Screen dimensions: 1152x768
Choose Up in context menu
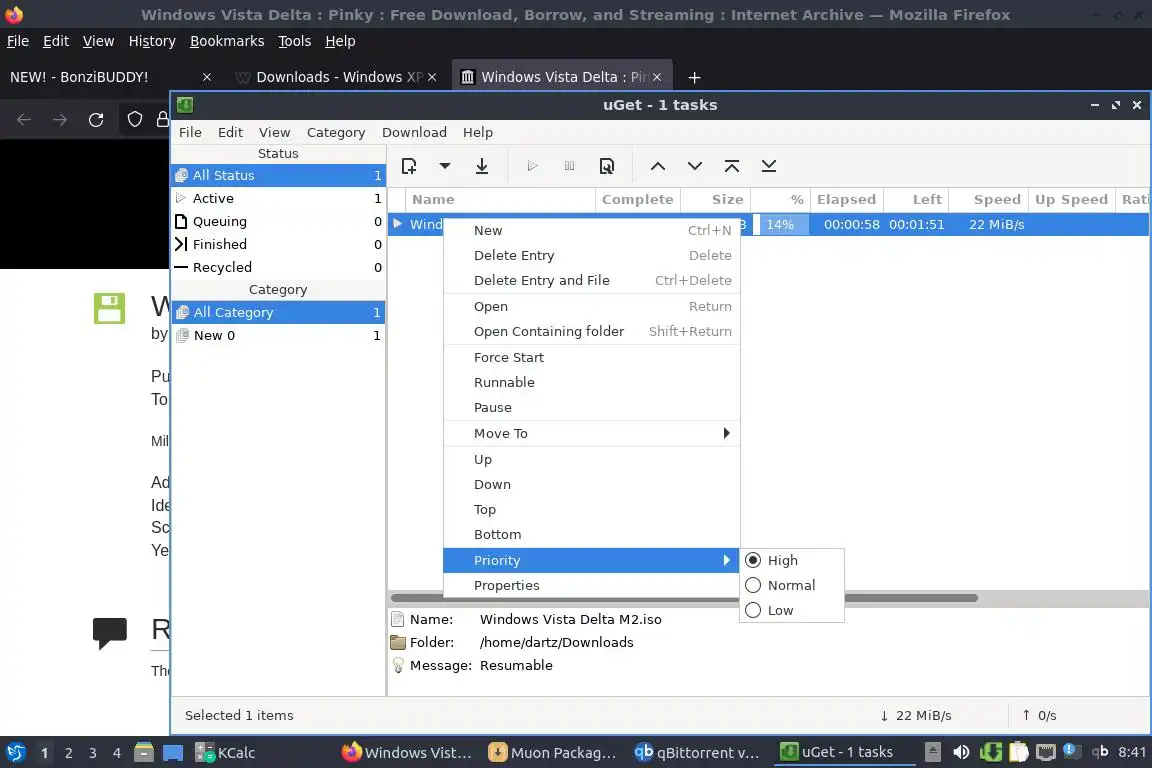[x=591, y=459]
